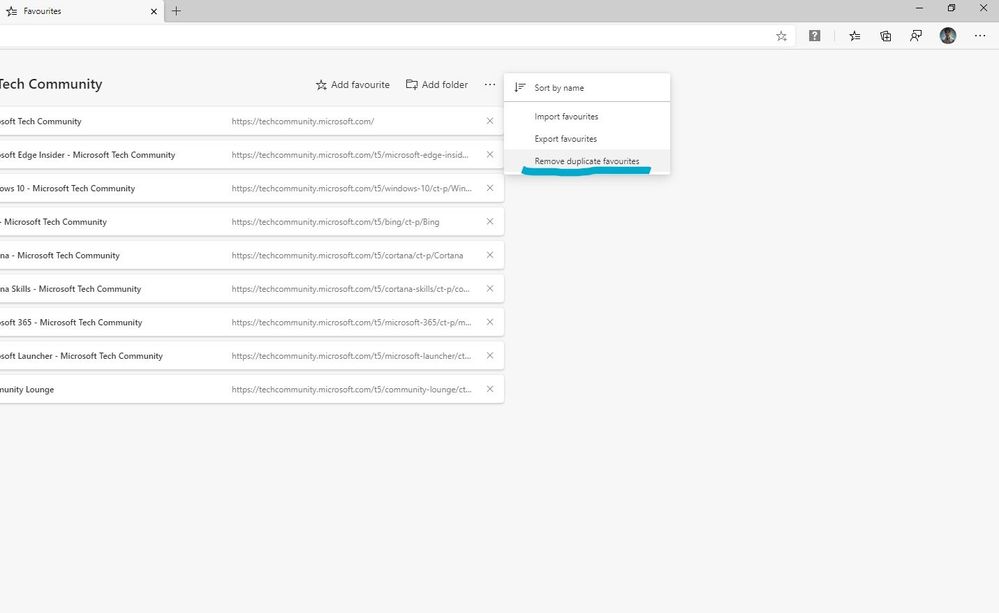Delete the Cortana Skills favourite
Image resolution: width=999 pixels, height=613 pixels.
point(489,289)
